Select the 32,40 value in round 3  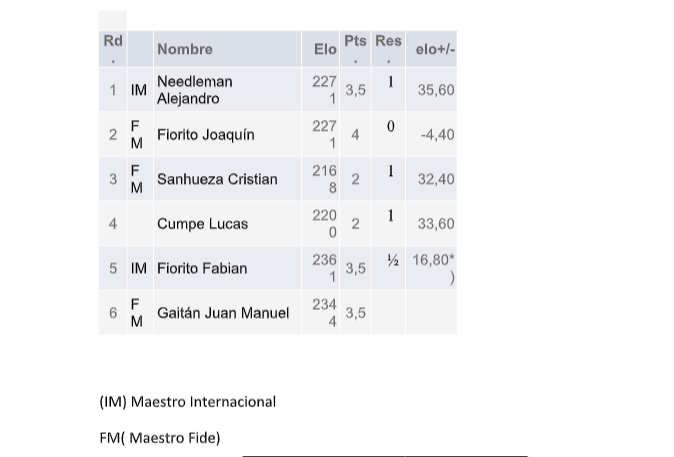click(x=436, y=179)
